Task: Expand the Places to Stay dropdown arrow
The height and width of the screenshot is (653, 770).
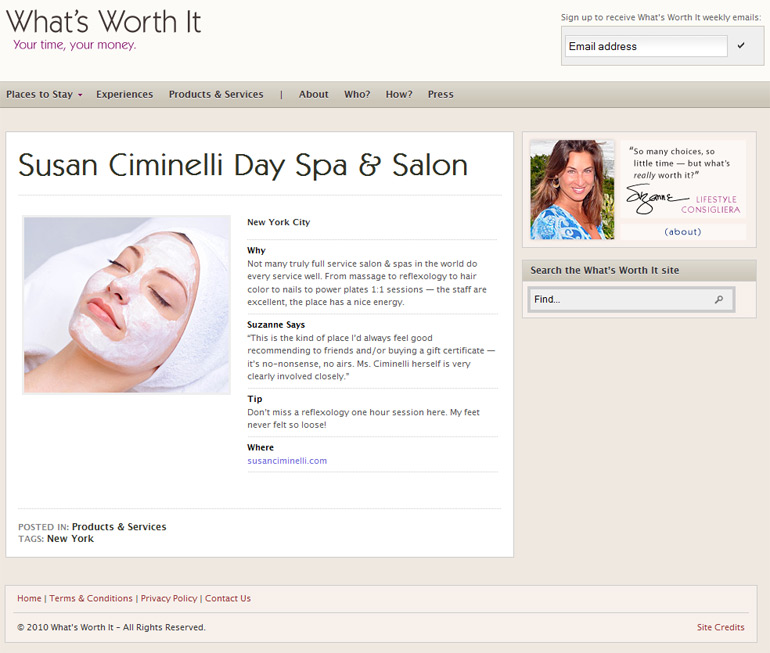Action: tap(80, 95)
